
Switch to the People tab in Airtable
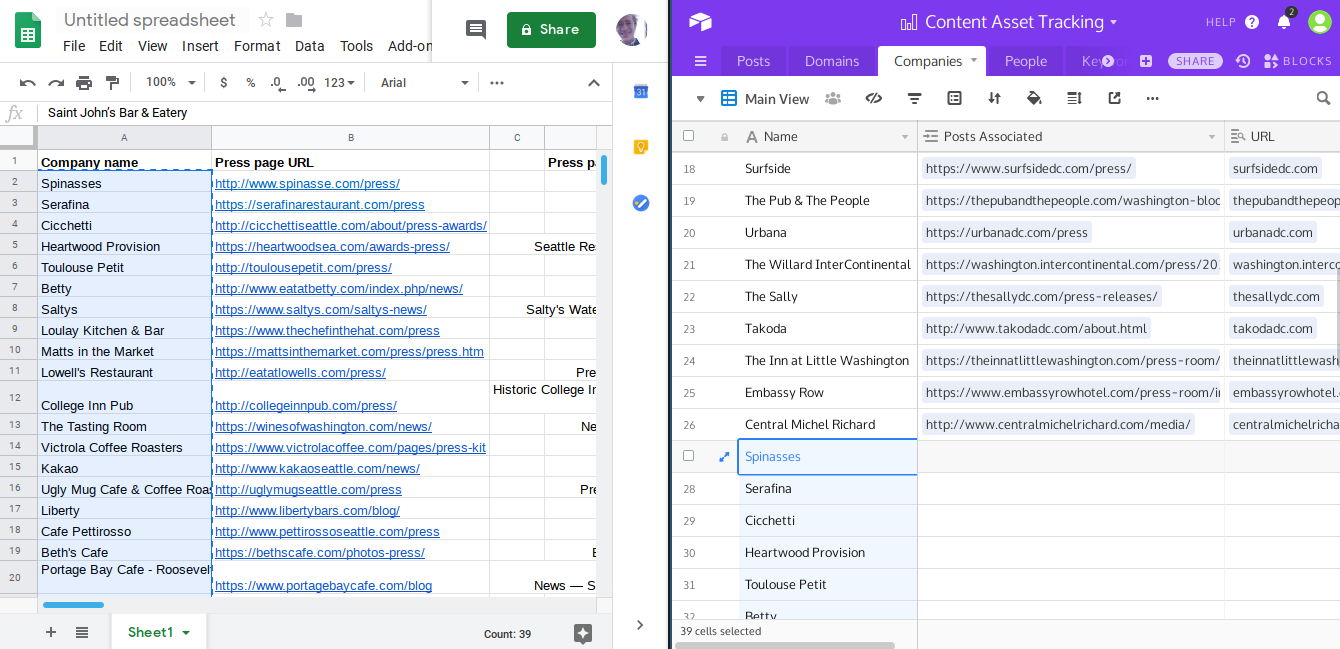coord(1026,61)
